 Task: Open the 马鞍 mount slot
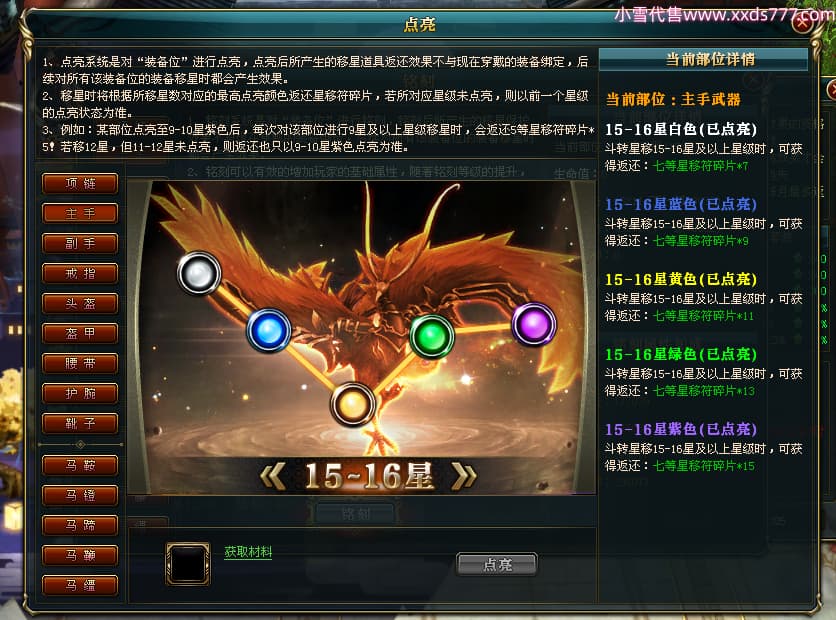(x=80, y=465)
